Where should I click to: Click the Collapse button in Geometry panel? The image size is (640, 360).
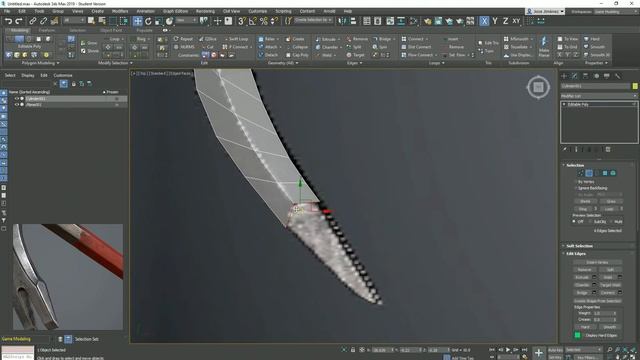point(297,47)
